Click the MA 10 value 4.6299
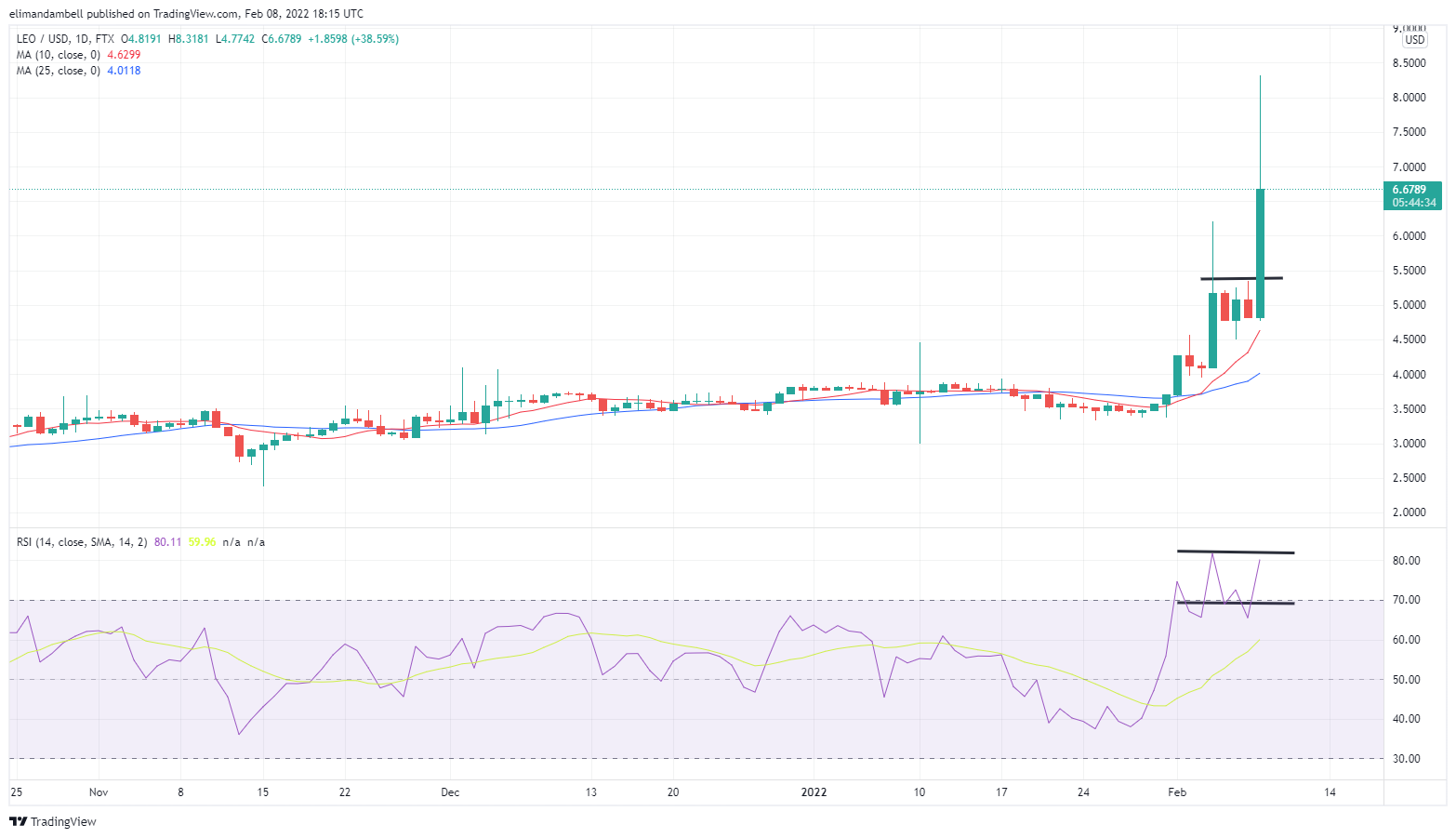This screenshot has height=838, width=1456. point(124,55)
